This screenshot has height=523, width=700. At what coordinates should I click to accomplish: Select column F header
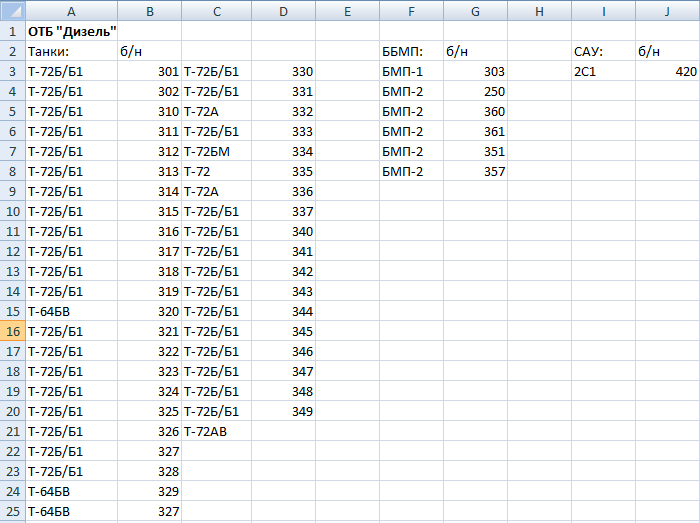(x=412, y=11)
